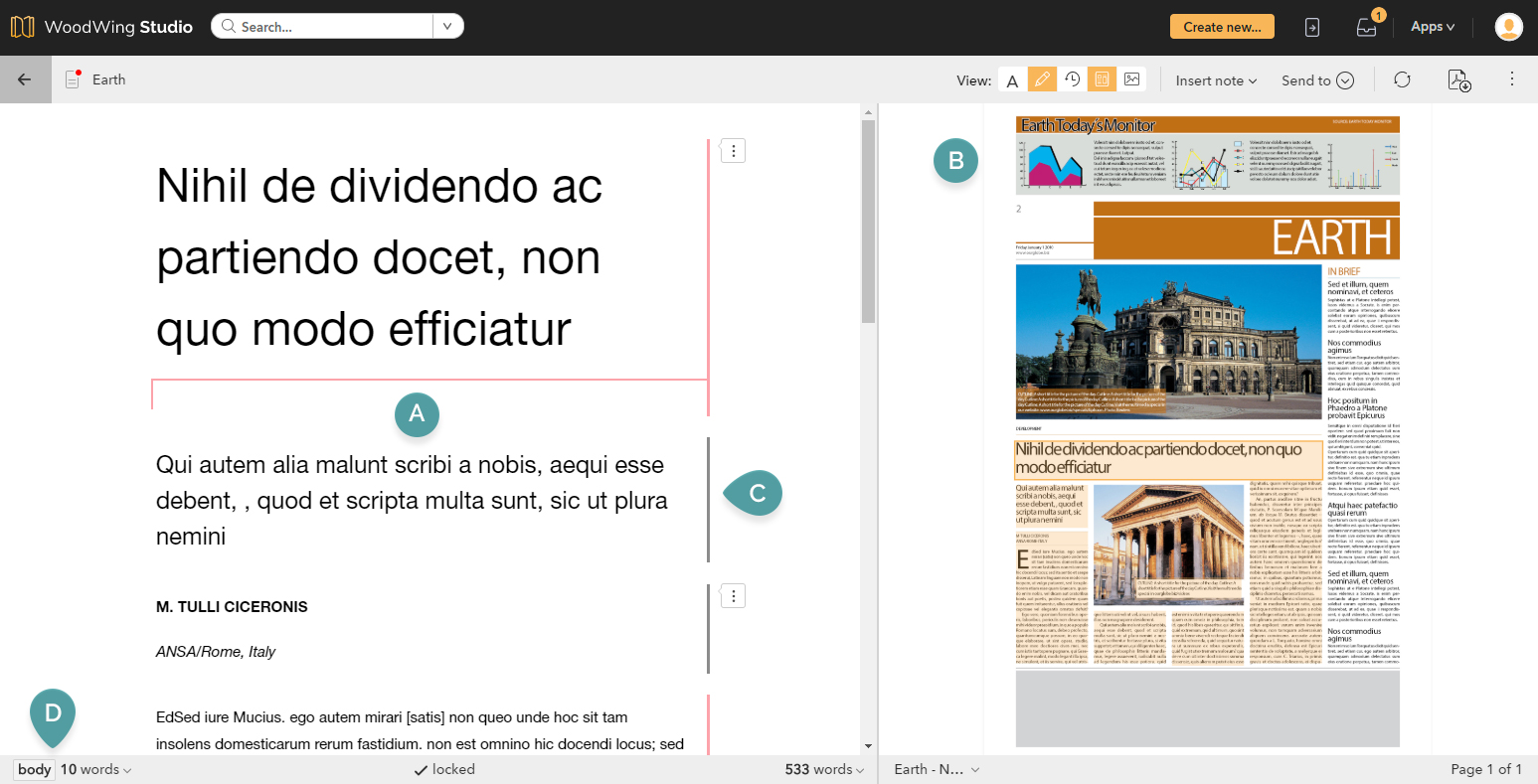Toggle the locked status in the status bar
The height and width of the screenshot is (784, 1538).
[x=444, y=769]
